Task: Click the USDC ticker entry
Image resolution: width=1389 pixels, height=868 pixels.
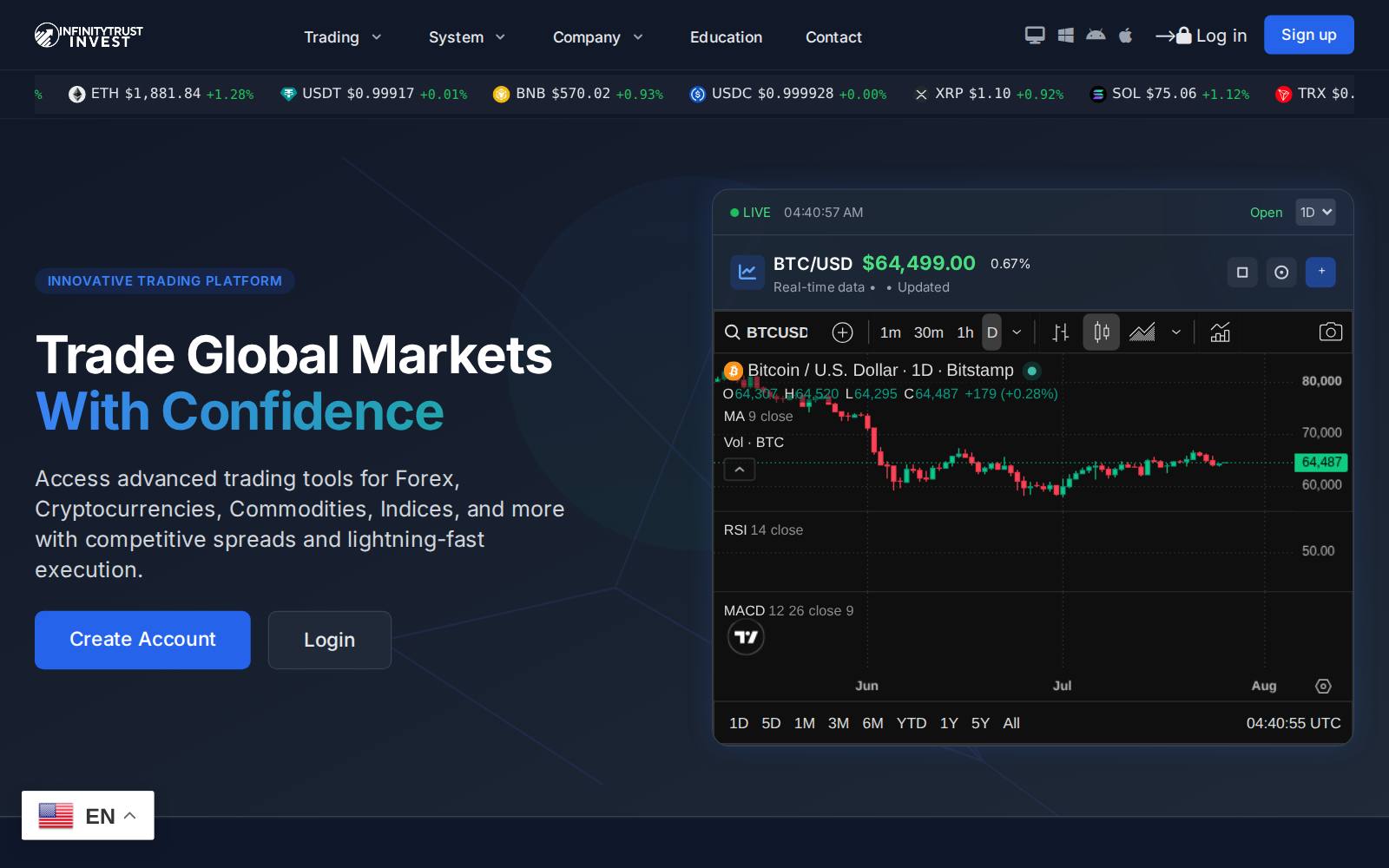Action: coord(788,94)
